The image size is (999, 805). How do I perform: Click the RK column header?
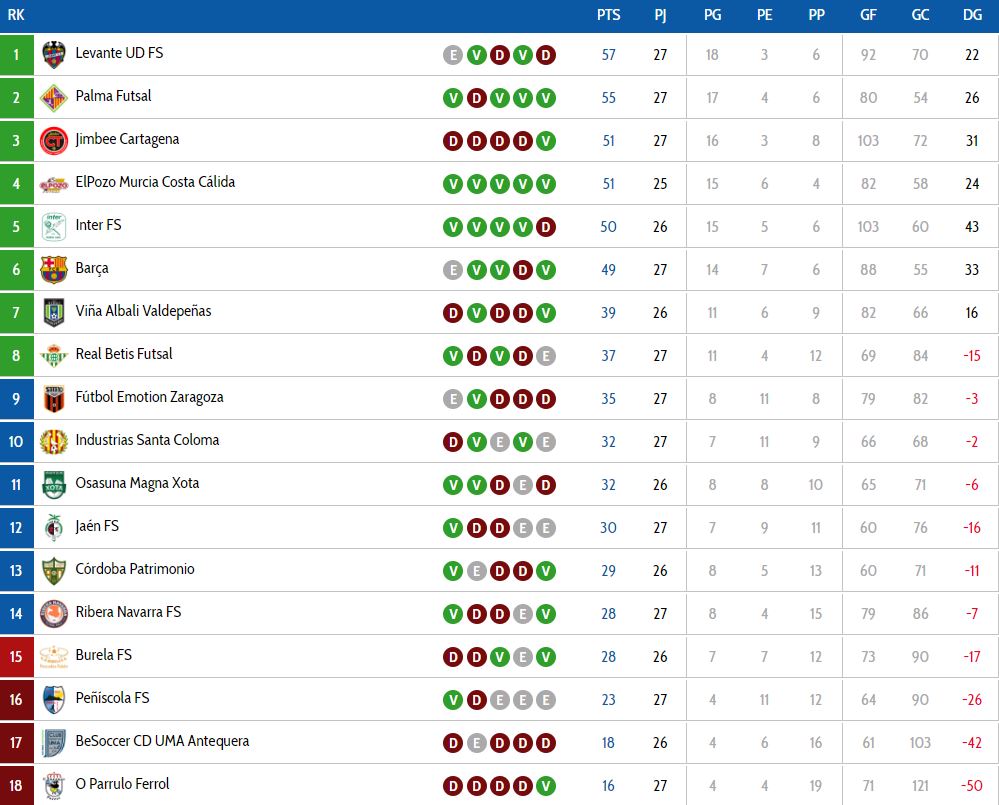pyautogui.click(x=16, y=15)
